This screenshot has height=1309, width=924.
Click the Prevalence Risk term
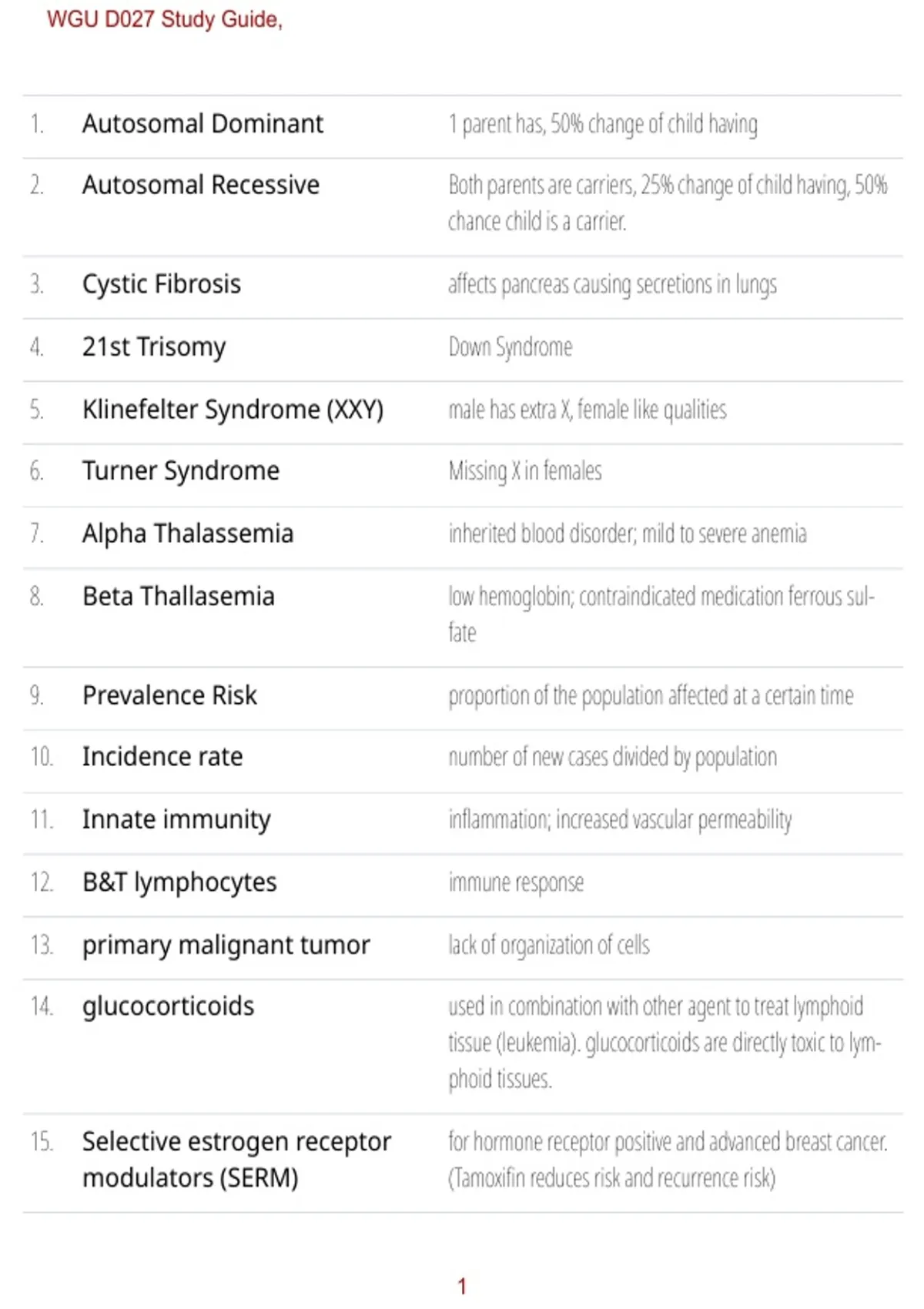169,695
